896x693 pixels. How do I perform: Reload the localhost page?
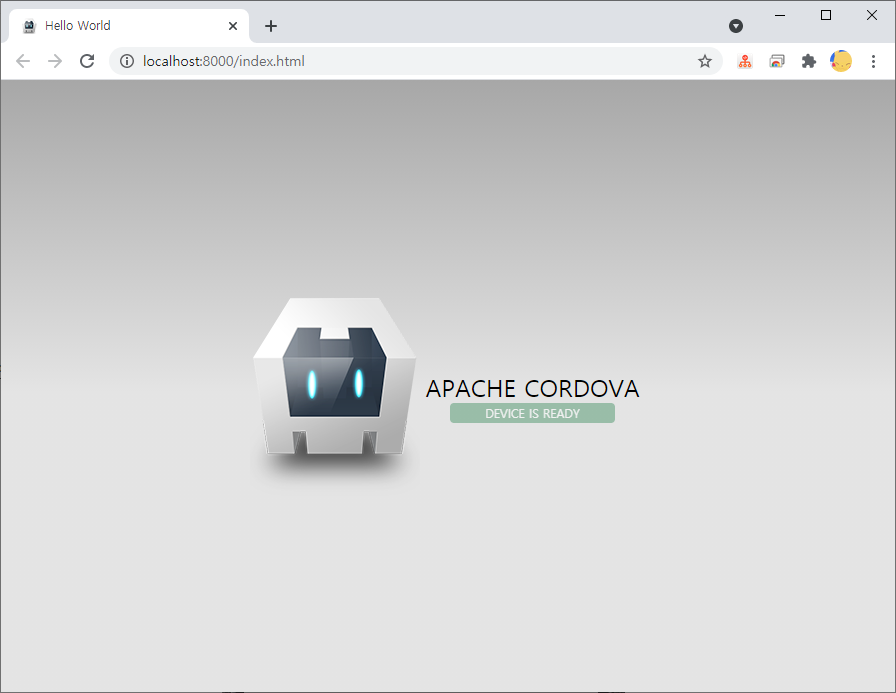pyautogui.click(x=87, y=61)
